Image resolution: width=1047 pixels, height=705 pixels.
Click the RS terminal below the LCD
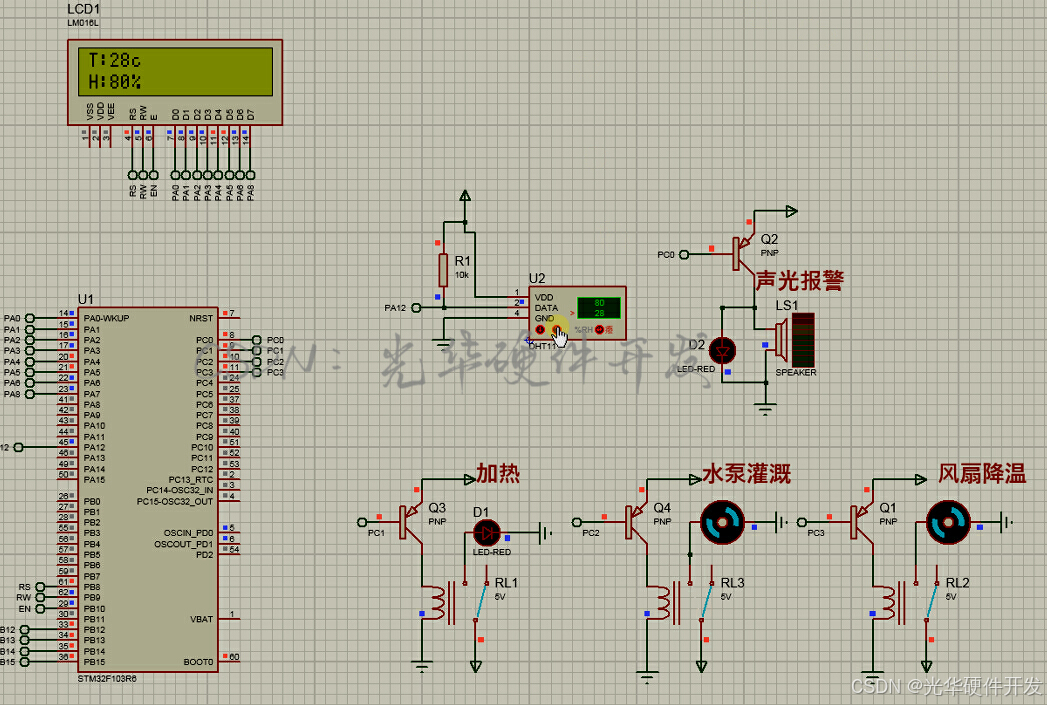132,175
